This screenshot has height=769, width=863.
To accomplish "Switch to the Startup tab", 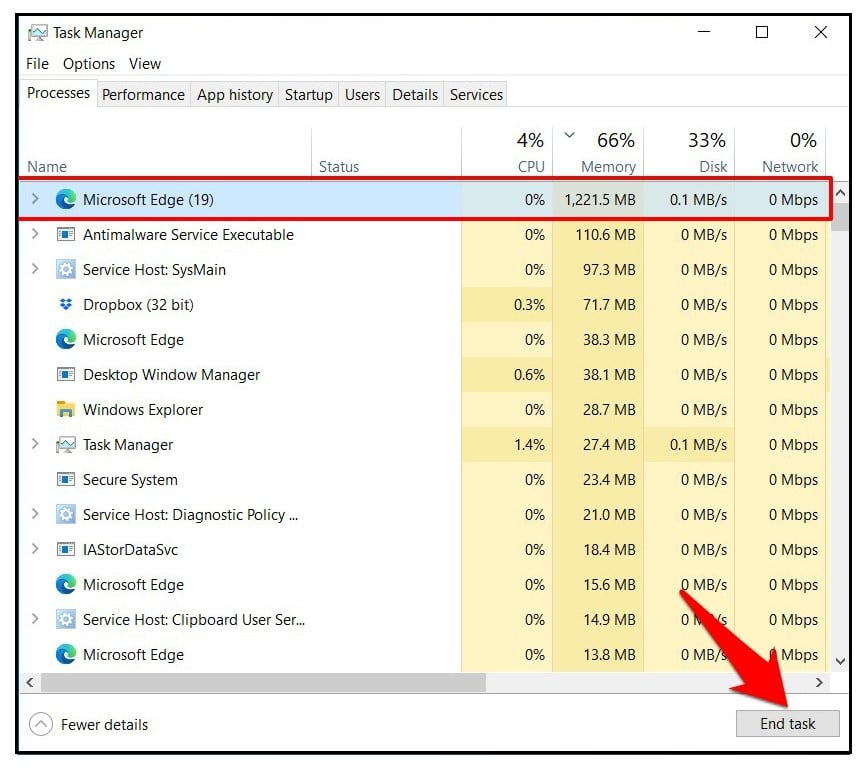I will point(308,95).
